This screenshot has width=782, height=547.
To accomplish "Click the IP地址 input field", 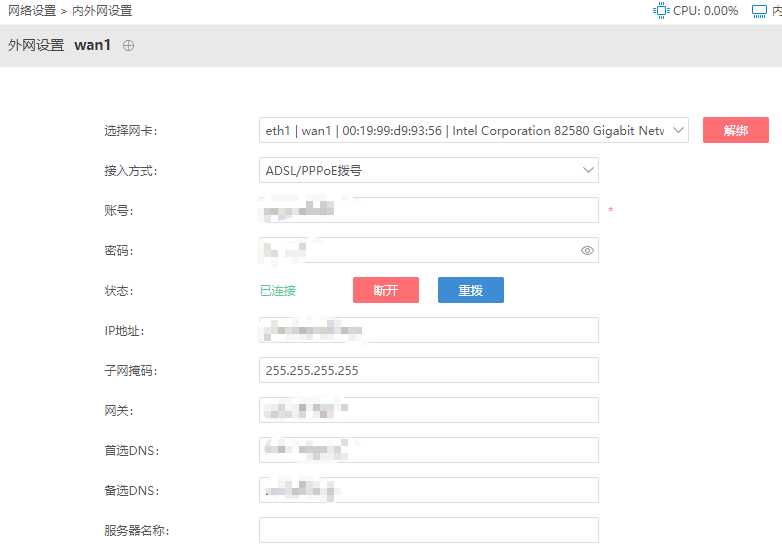I will point(429,330).
